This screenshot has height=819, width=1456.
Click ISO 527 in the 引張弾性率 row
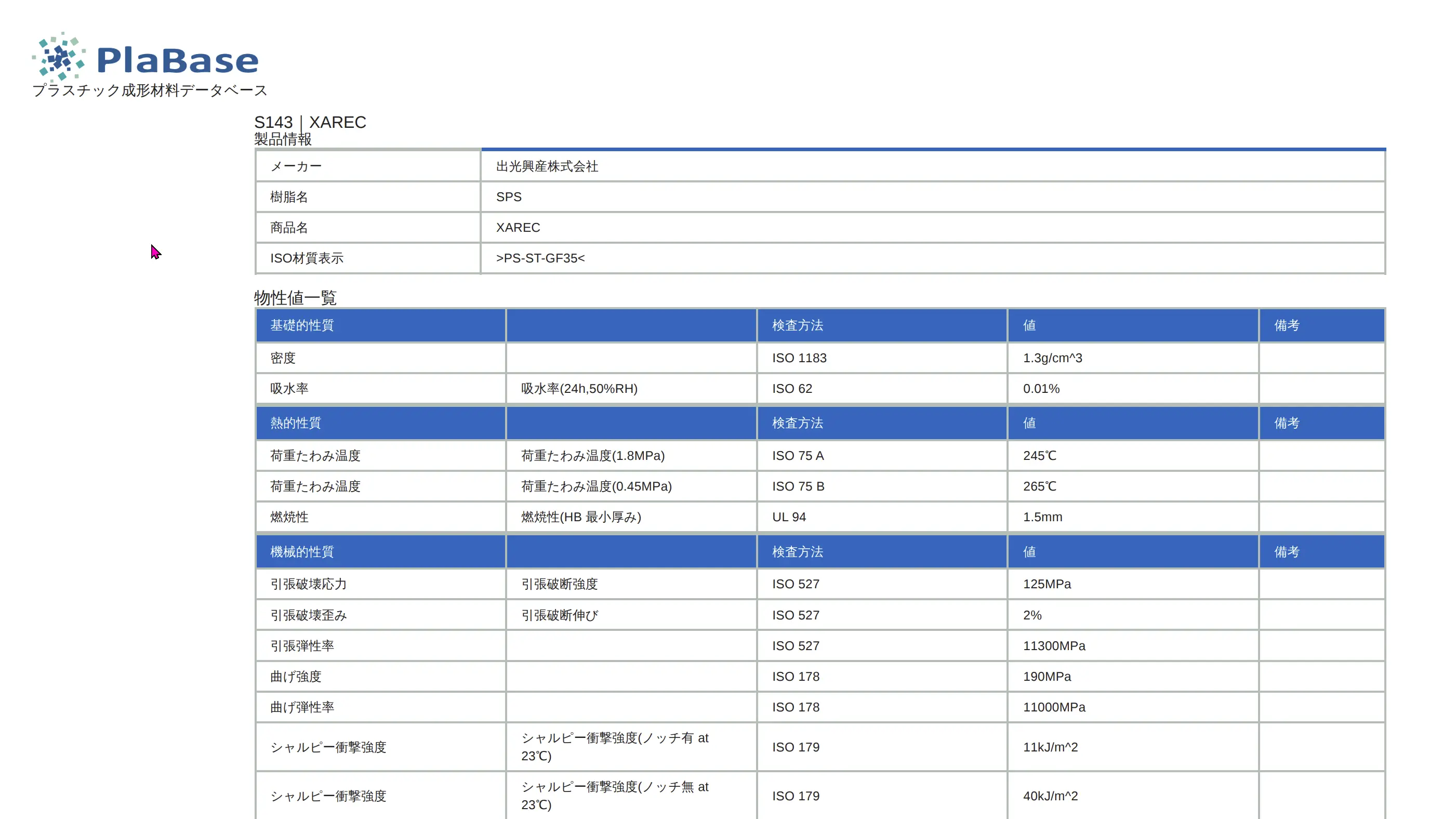[796, 645]
